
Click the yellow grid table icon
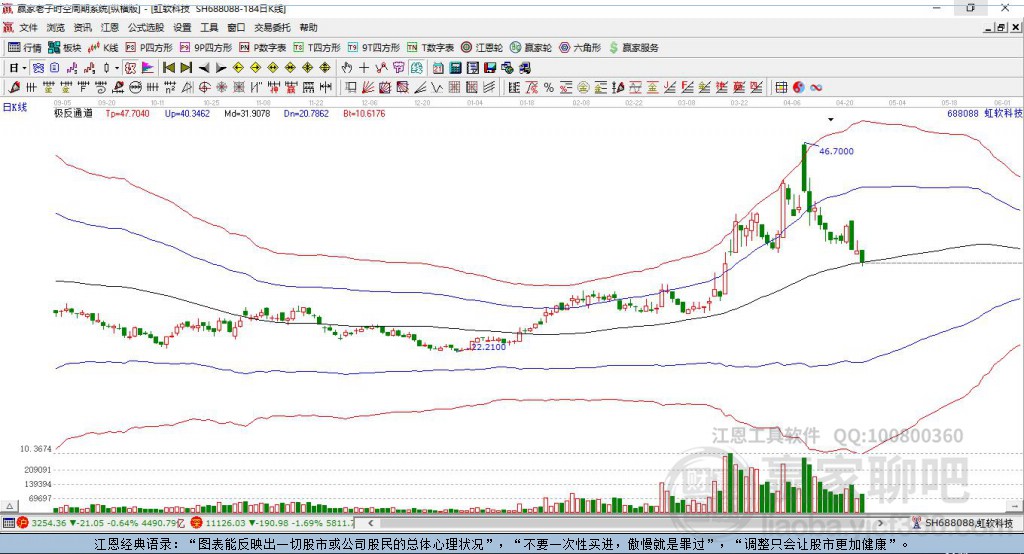pyautogui.click(x=781, y=88)
